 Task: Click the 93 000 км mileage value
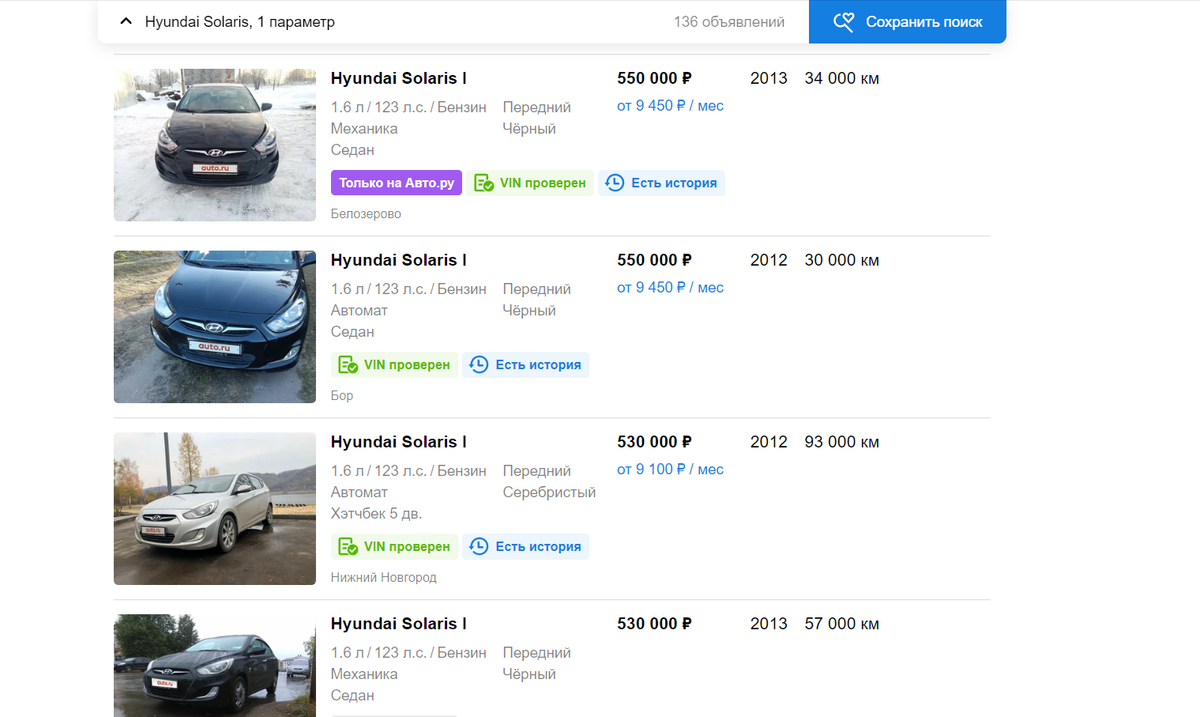[842, 442]
